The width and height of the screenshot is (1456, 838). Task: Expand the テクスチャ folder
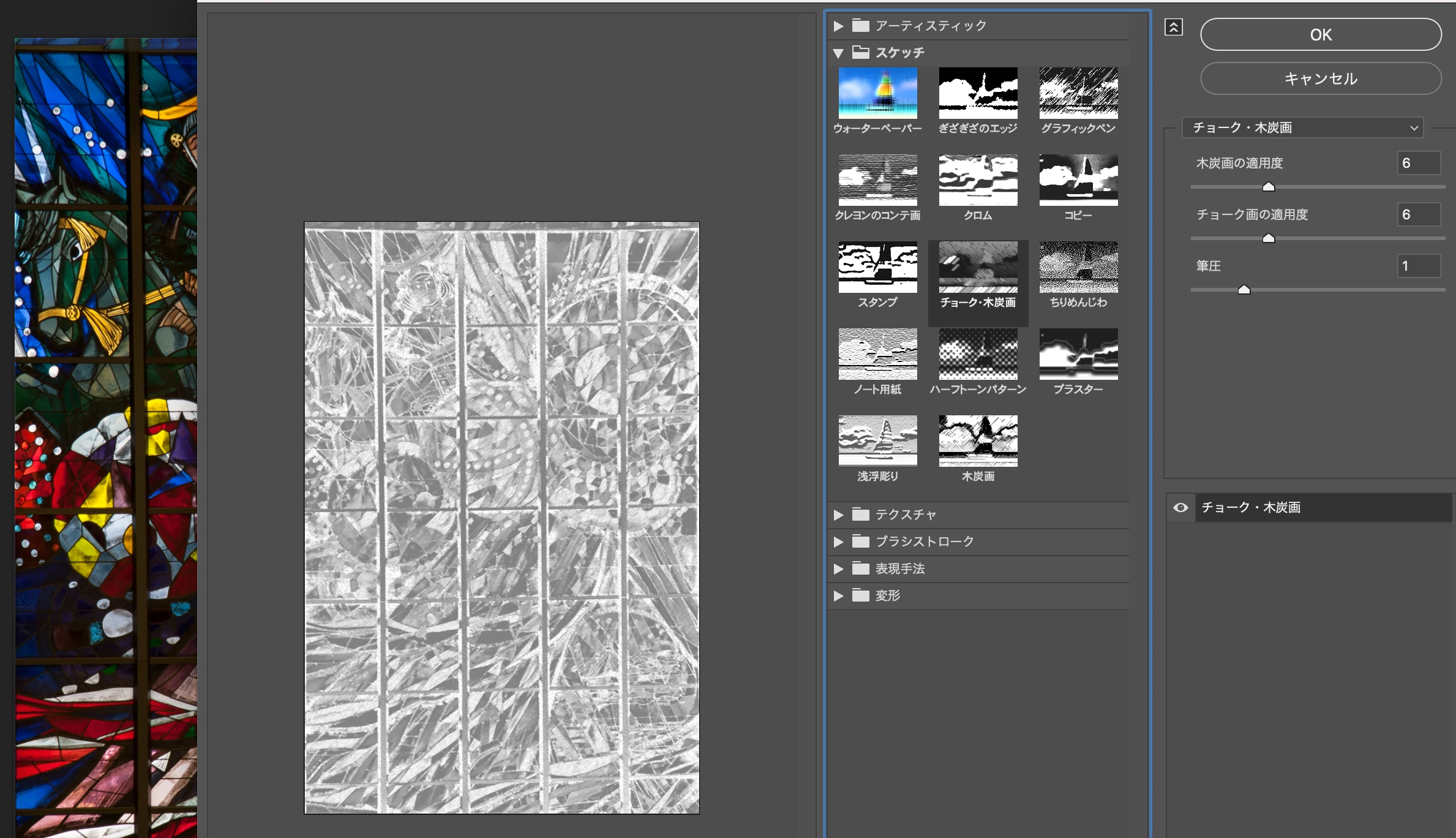tap(838, 515)
